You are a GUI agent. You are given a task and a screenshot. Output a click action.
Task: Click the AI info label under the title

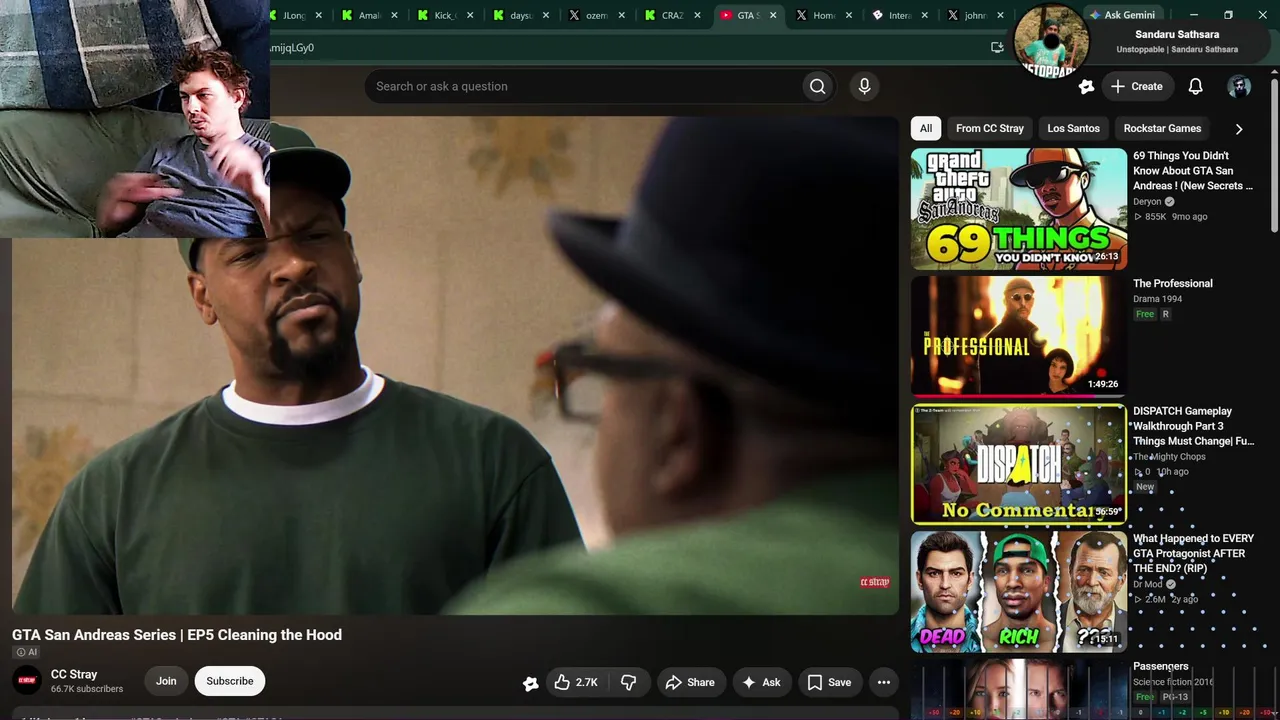click(27, 652)
